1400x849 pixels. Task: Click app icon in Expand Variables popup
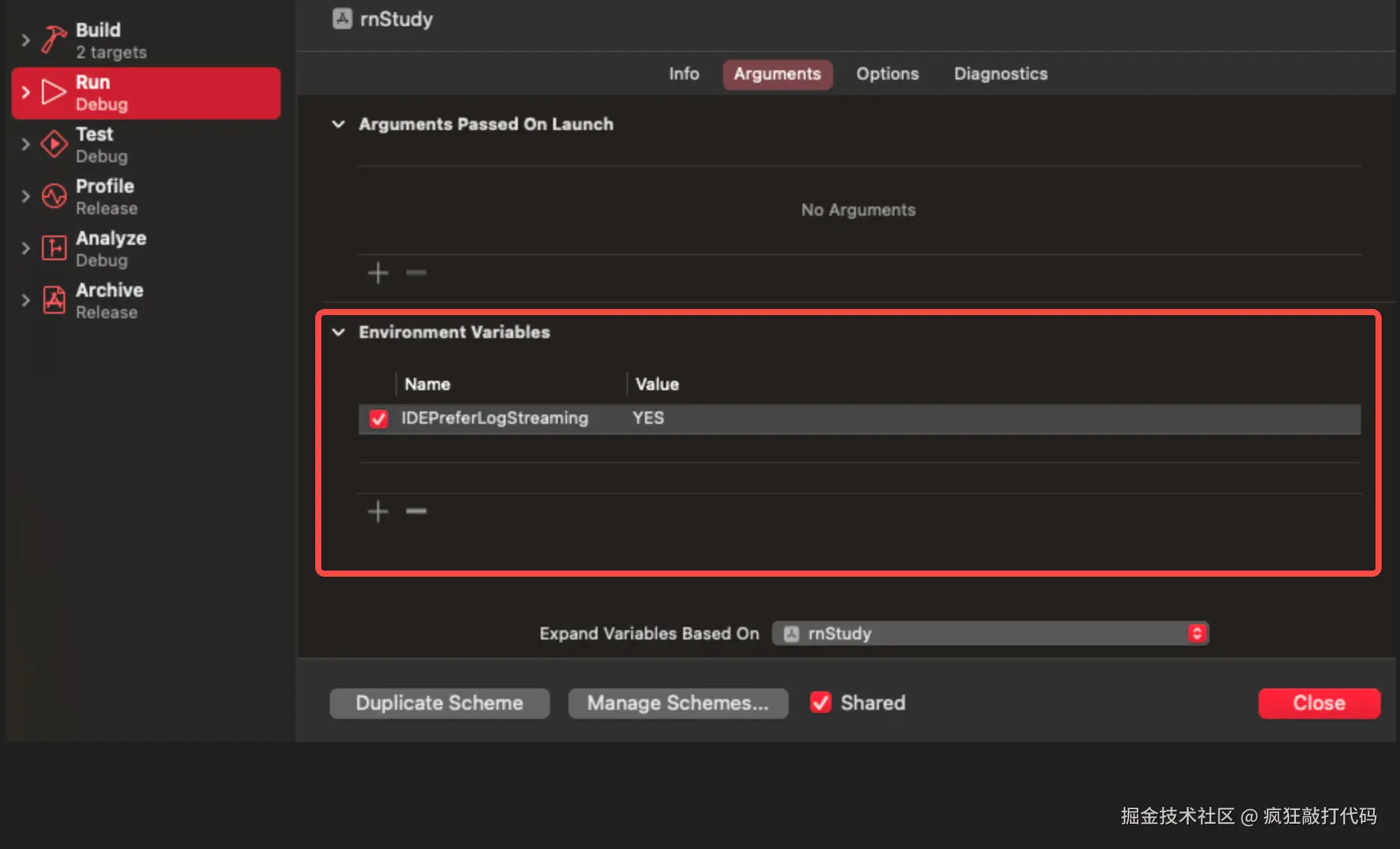(x=792, y=633)
